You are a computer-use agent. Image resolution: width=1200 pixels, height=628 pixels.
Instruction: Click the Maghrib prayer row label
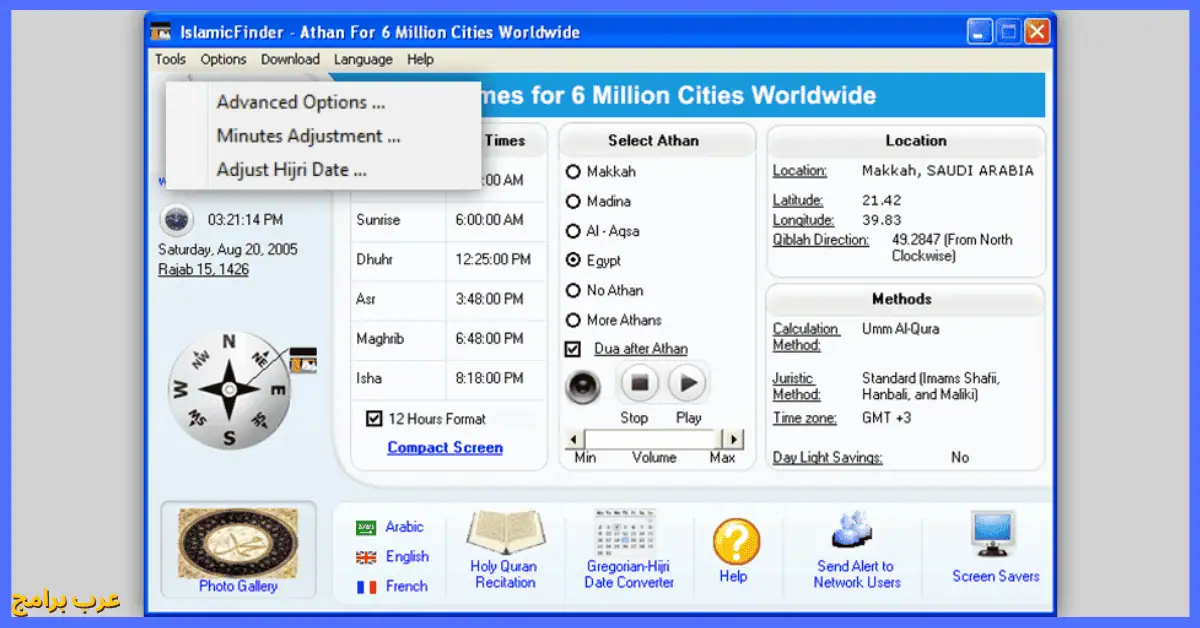tap(380, 339)
